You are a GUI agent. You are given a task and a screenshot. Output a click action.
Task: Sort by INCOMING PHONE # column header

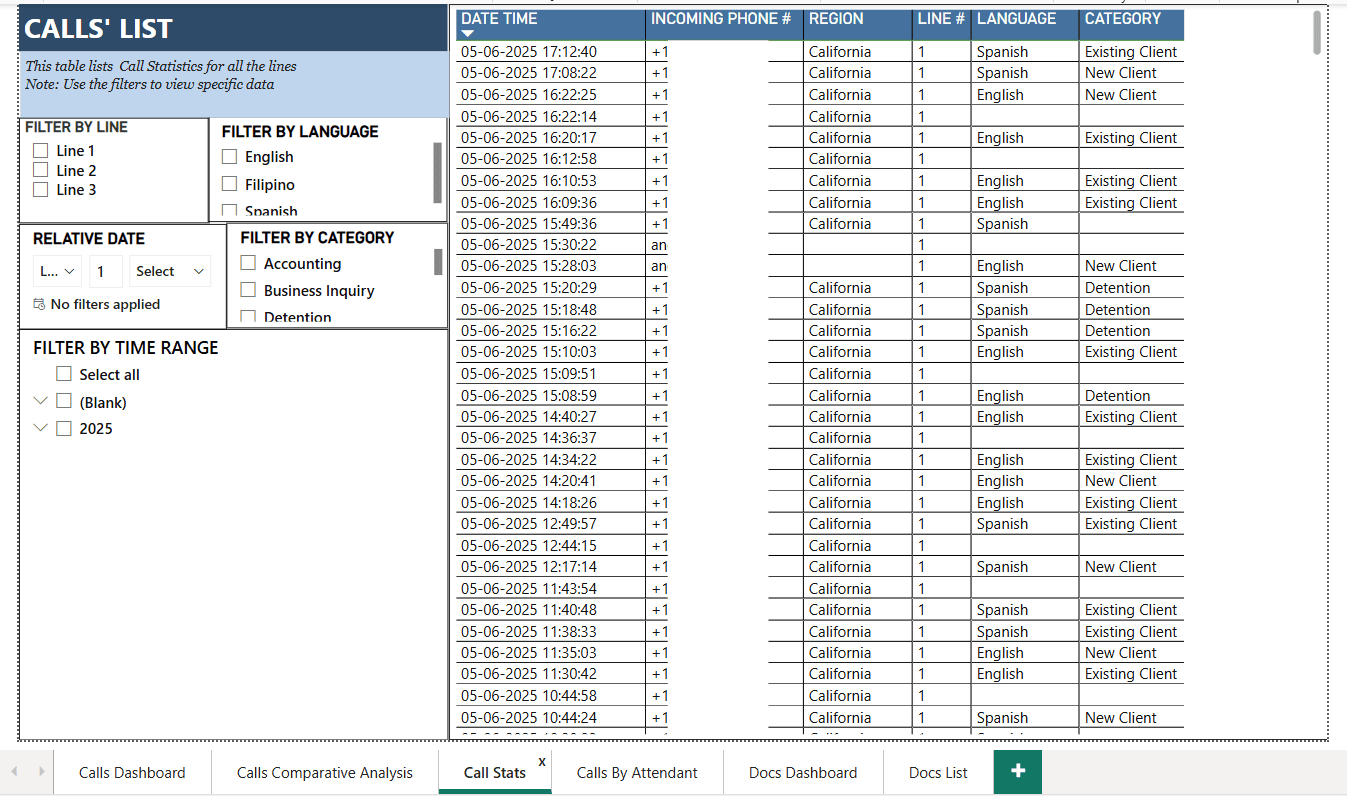click(721, 18)
